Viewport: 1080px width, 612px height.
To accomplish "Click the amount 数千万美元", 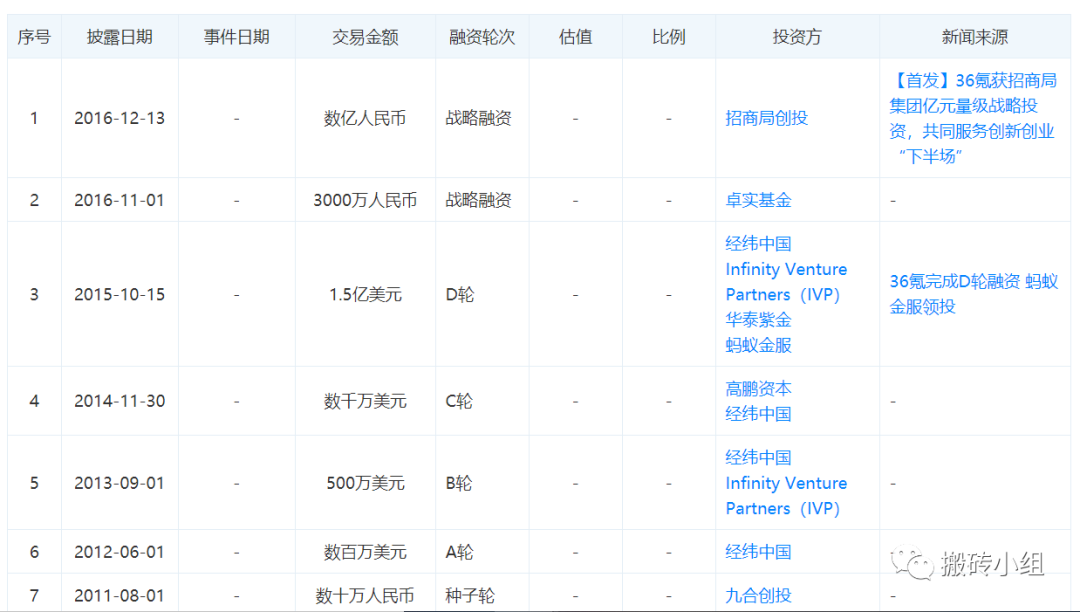I will [x=365, y=401].
